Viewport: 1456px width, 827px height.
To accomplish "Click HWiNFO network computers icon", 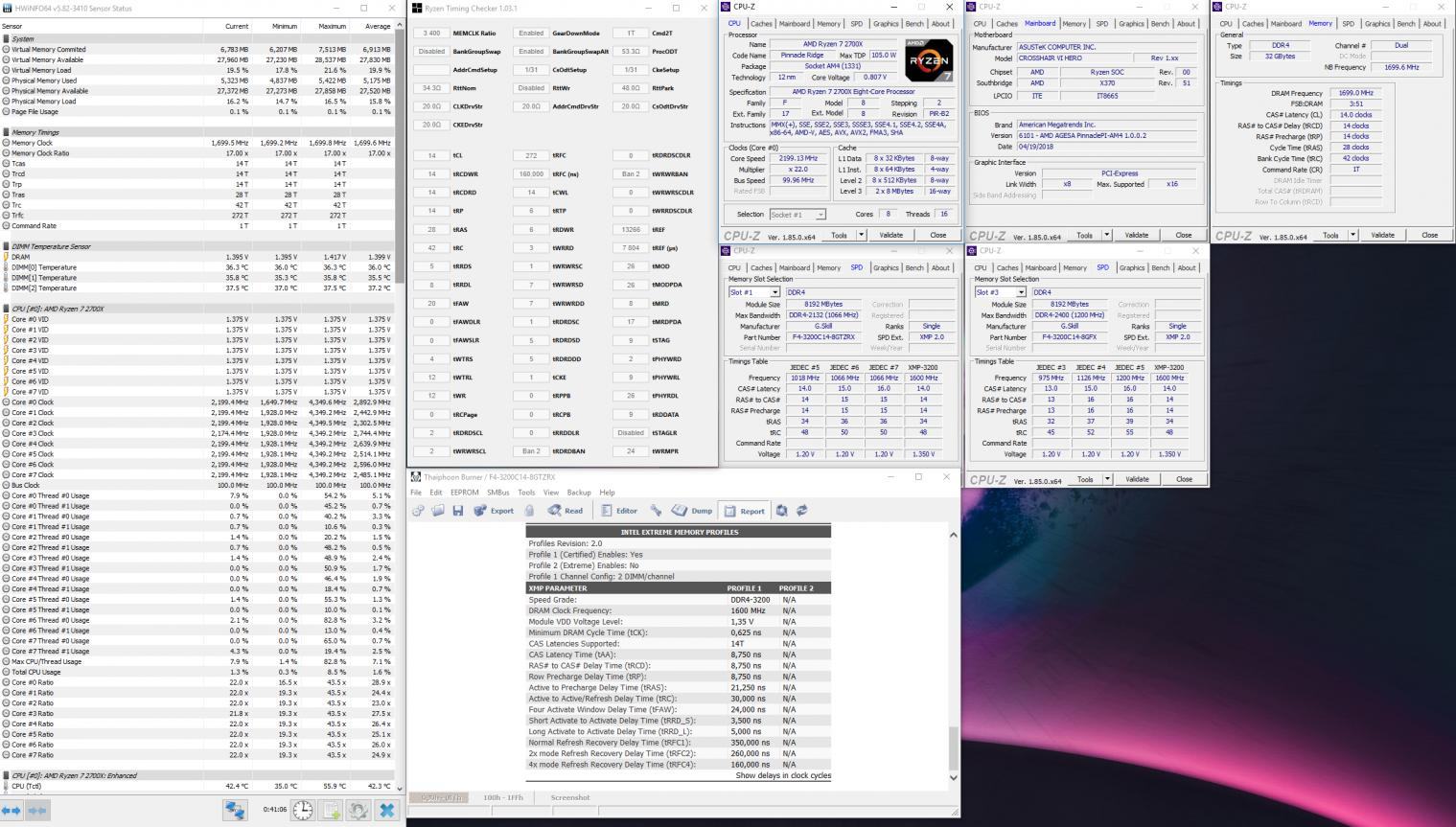I will click(235, 810).
